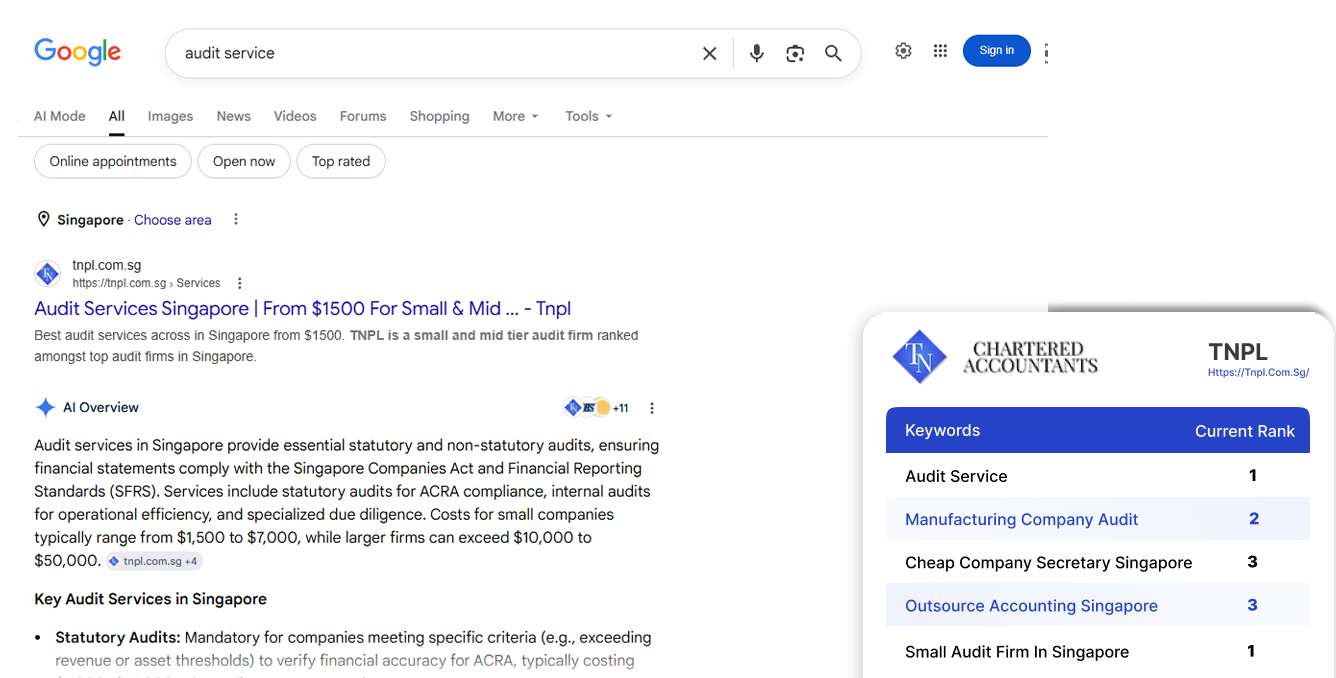
Task: Select the Manufacturing Company Audit keyword
Action: click(1021, 519)
